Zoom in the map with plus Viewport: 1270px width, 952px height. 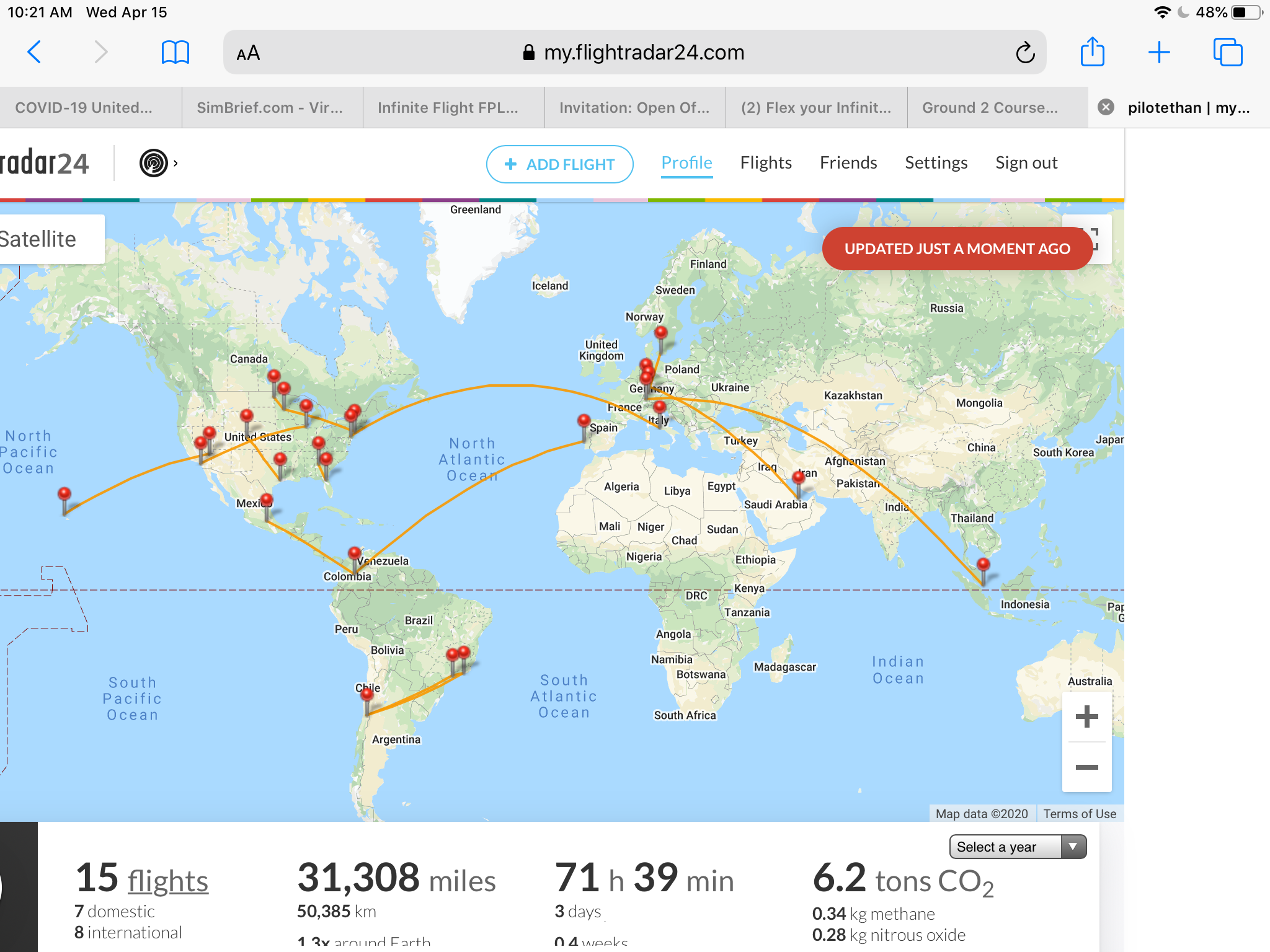pyautogui.click(x=1086, y=717)
